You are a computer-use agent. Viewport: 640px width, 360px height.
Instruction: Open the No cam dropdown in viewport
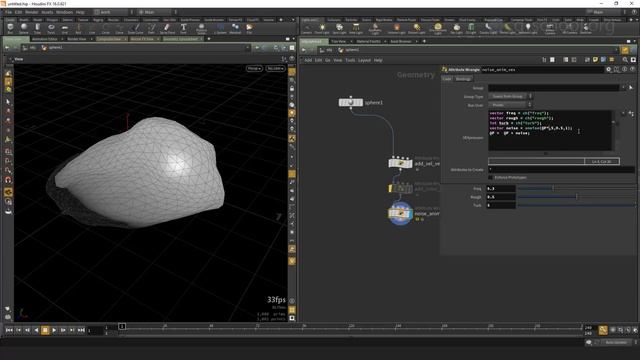click(276, 68)
